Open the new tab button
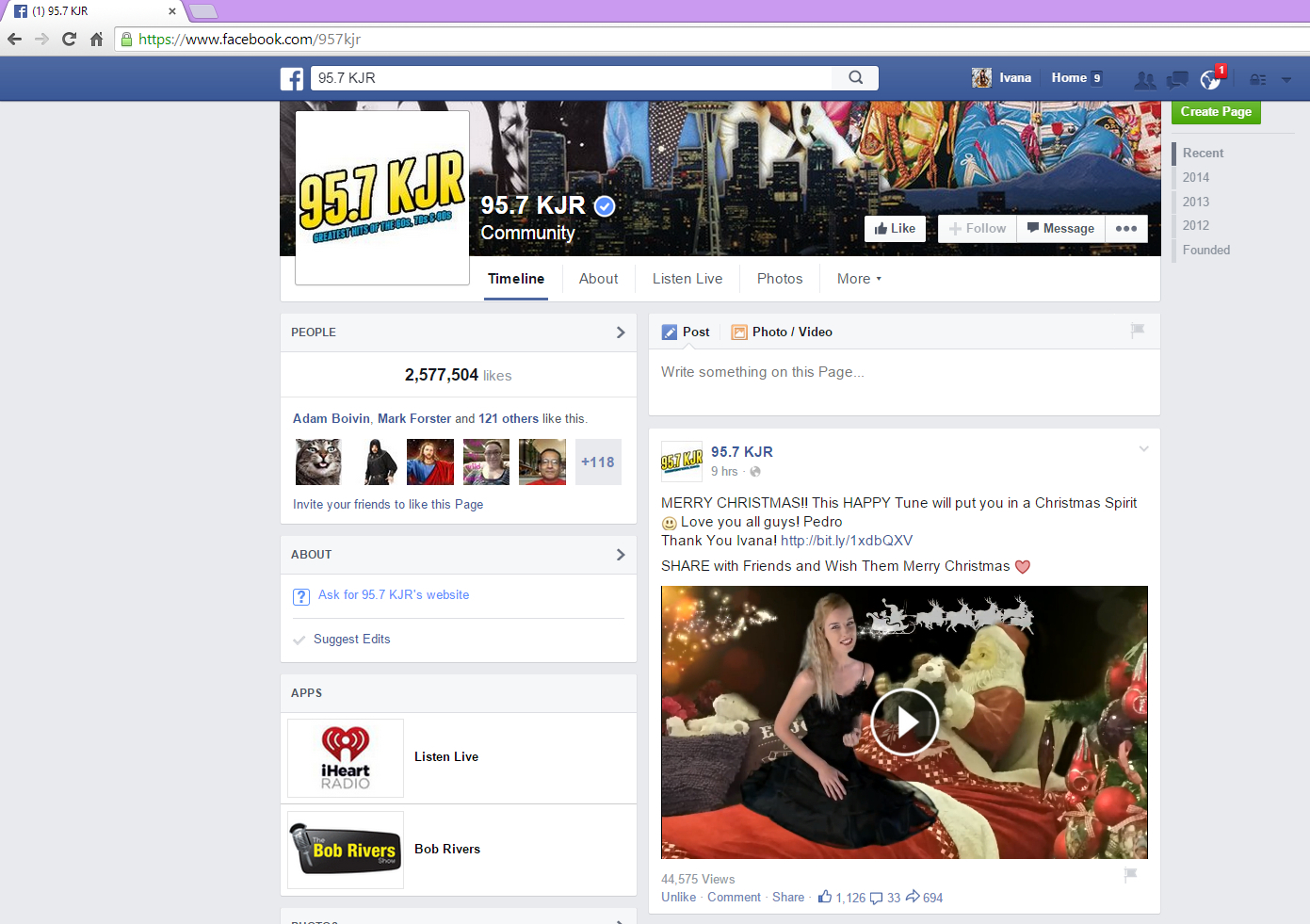Viewport: 1310px width, 924px height. pyautogui.click(x=203, y=11)
